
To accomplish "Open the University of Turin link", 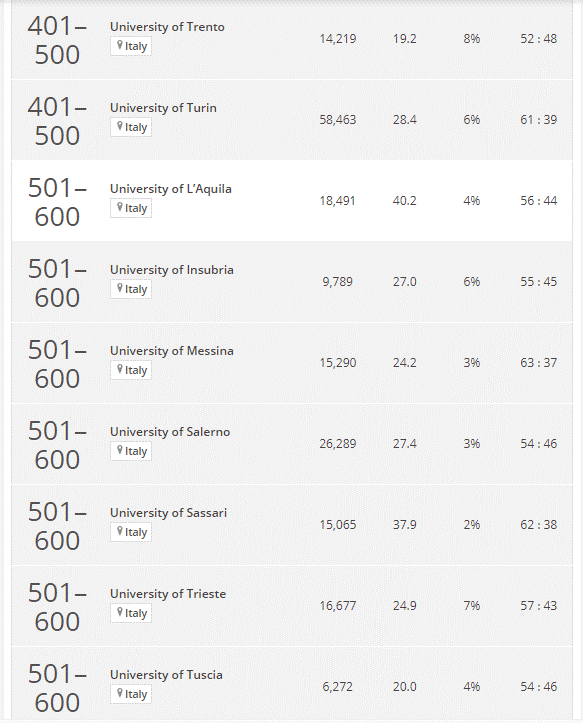I will point(163,108).
